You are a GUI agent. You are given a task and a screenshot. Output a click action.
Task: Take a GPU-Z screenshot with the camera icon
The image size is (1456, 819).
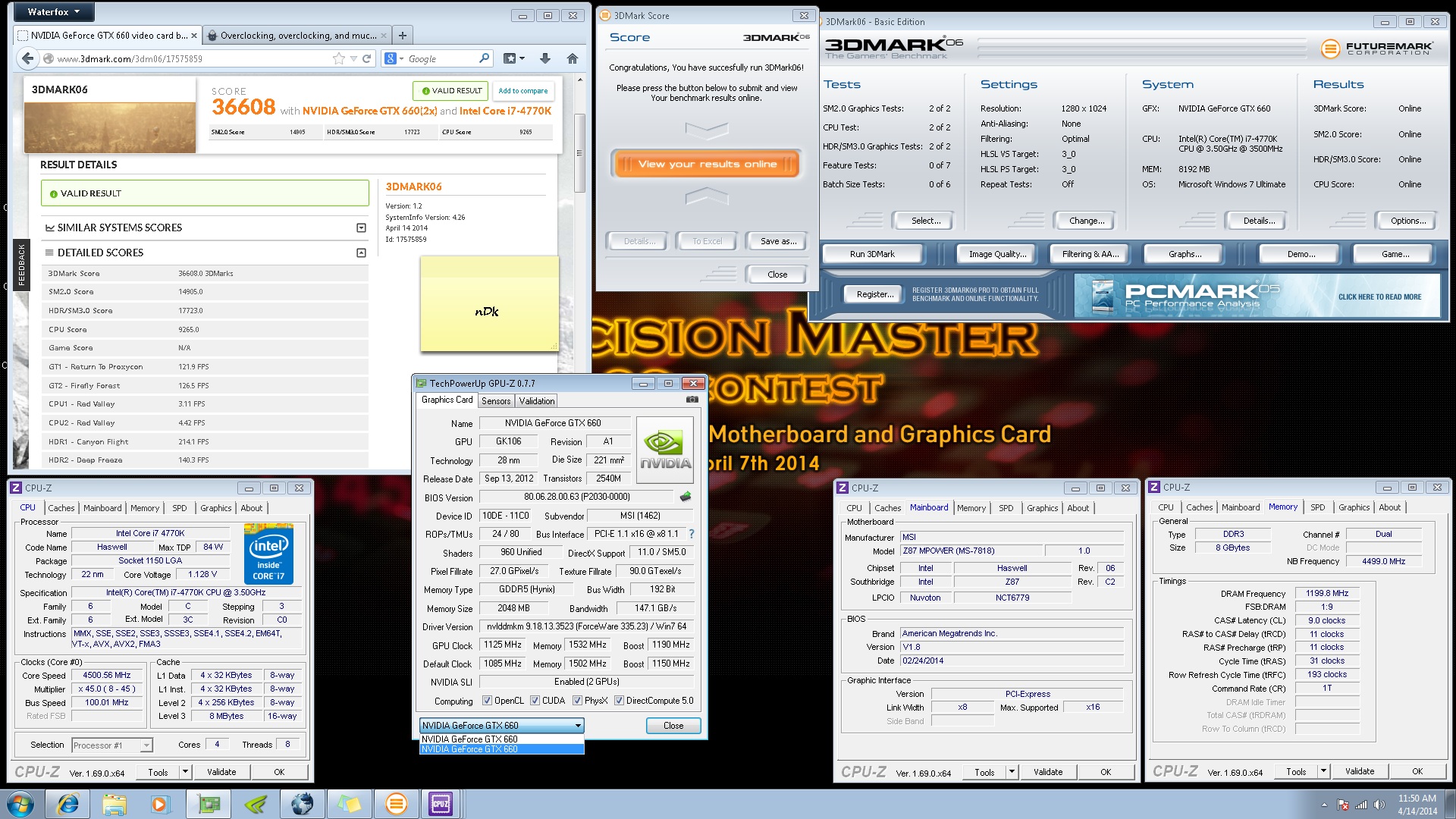[x=692, y=399]
